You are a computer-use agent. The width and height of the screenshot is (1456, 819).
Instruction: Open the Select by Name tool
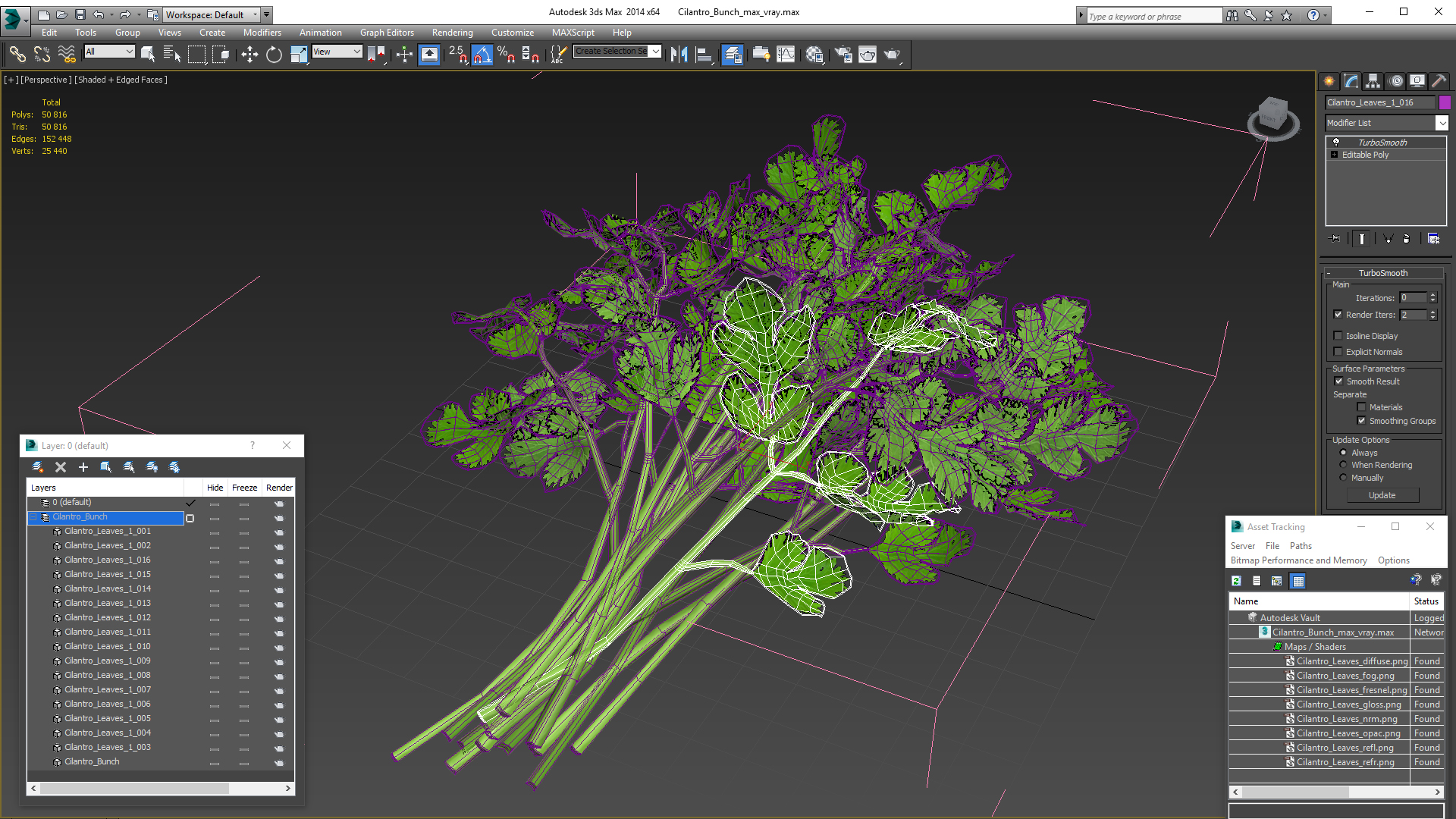click(171, 54)
